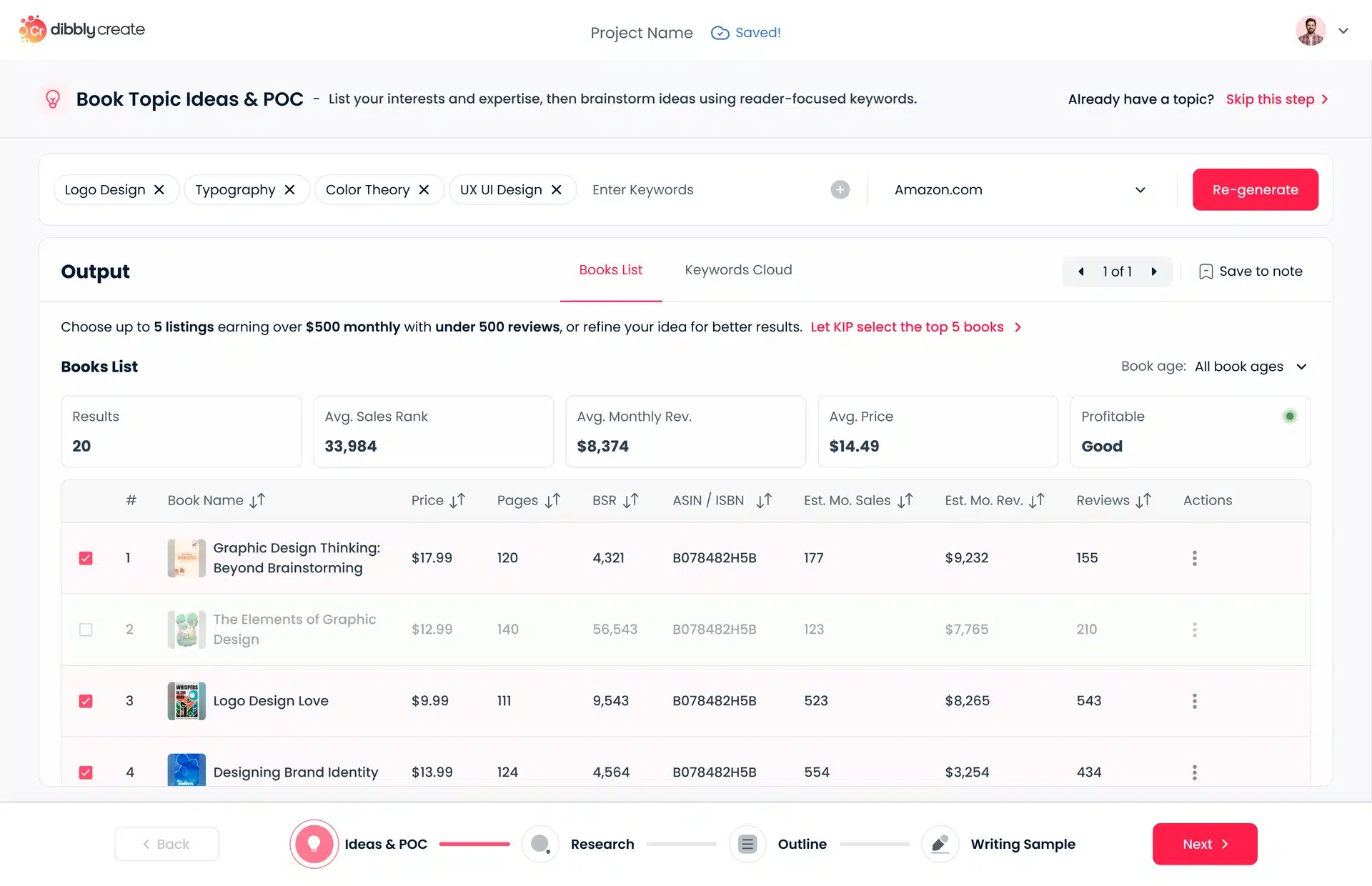Viewport: 1372px width, 886px height.
Task: Switch to the Keywords Cloud tab
Action: pyautogui.click(x=738, y=270)
